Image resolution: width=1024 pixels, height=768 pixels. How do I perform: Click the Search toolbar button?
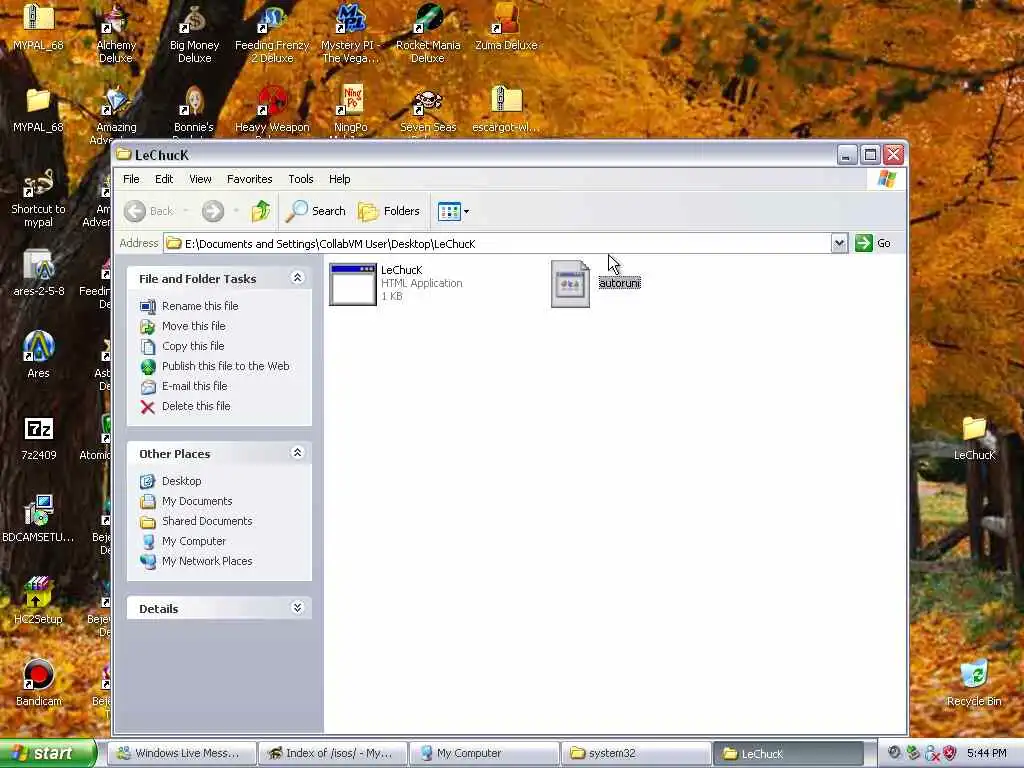(x=315, y=211)
